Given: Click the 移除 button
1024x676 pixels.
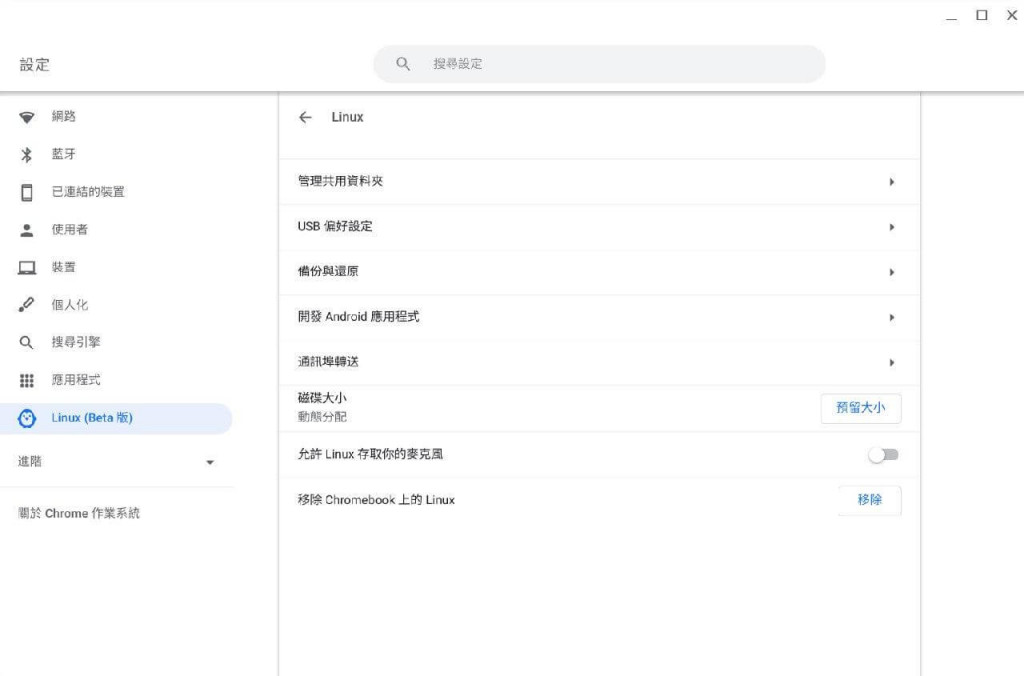Looking at the screenshot, I should point(869,500).
